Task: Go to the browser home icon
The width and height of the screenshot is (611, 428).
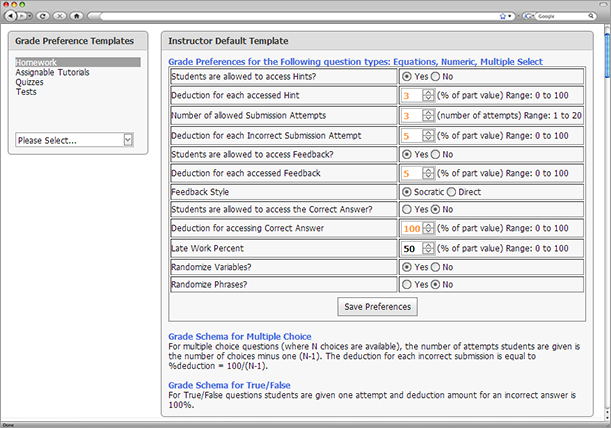Action: pos(76,16)
